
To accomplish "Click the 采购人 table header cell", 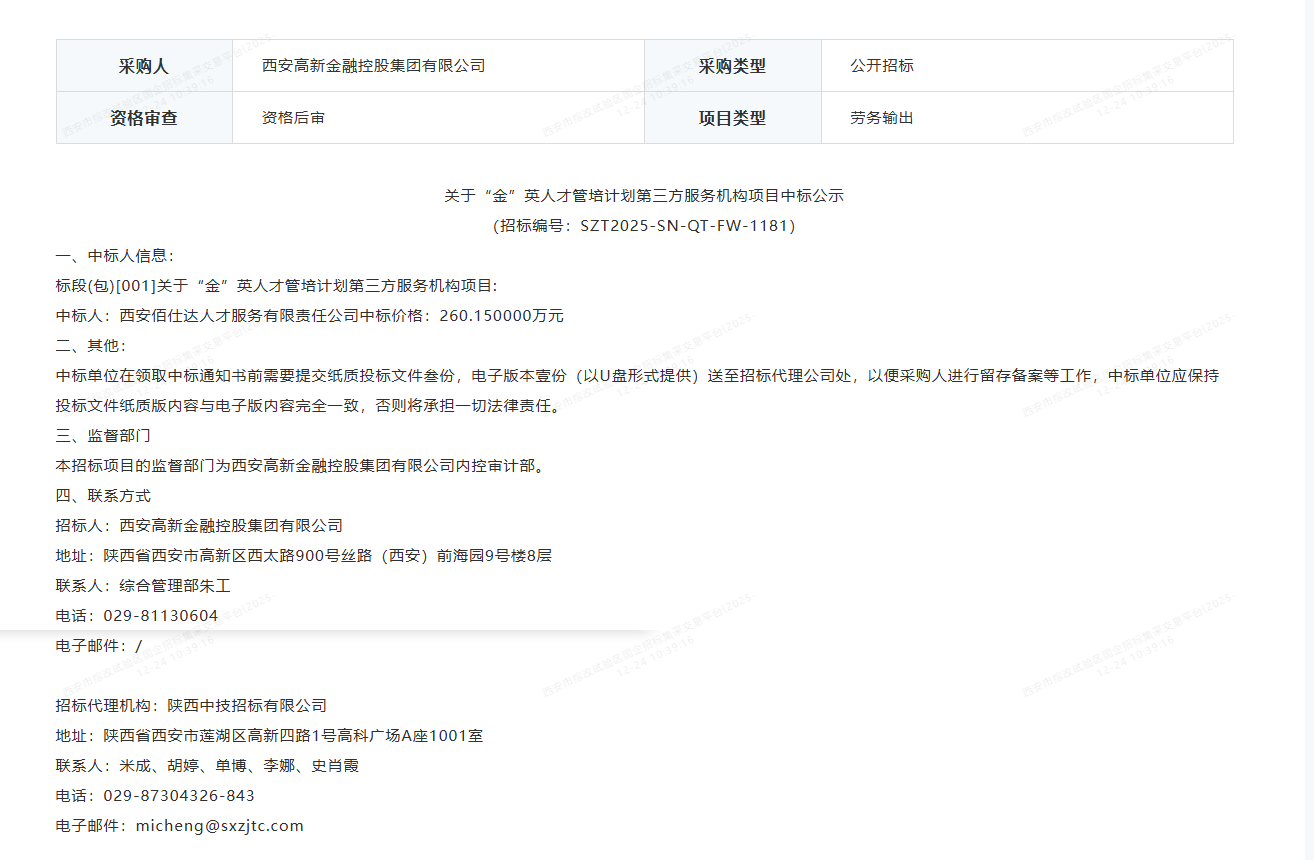I will (x=144, y=66).
